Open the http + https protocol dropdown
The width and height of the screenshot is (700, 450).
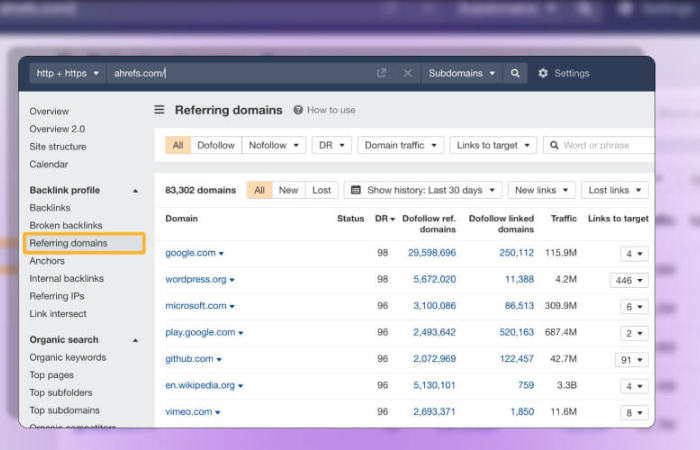tap(68, 73)
